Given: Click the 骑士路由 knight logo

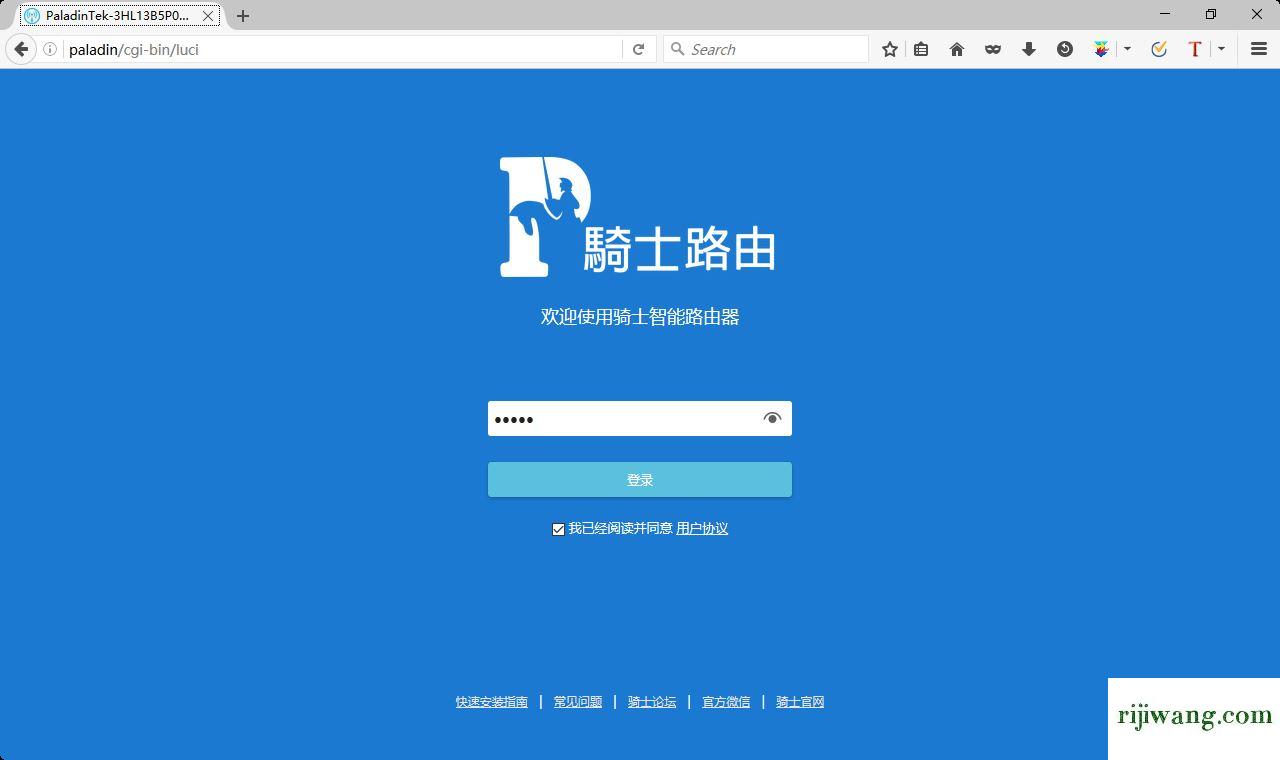Looking at the screenshot, I should pyautogui.click(x=638, y=216).
